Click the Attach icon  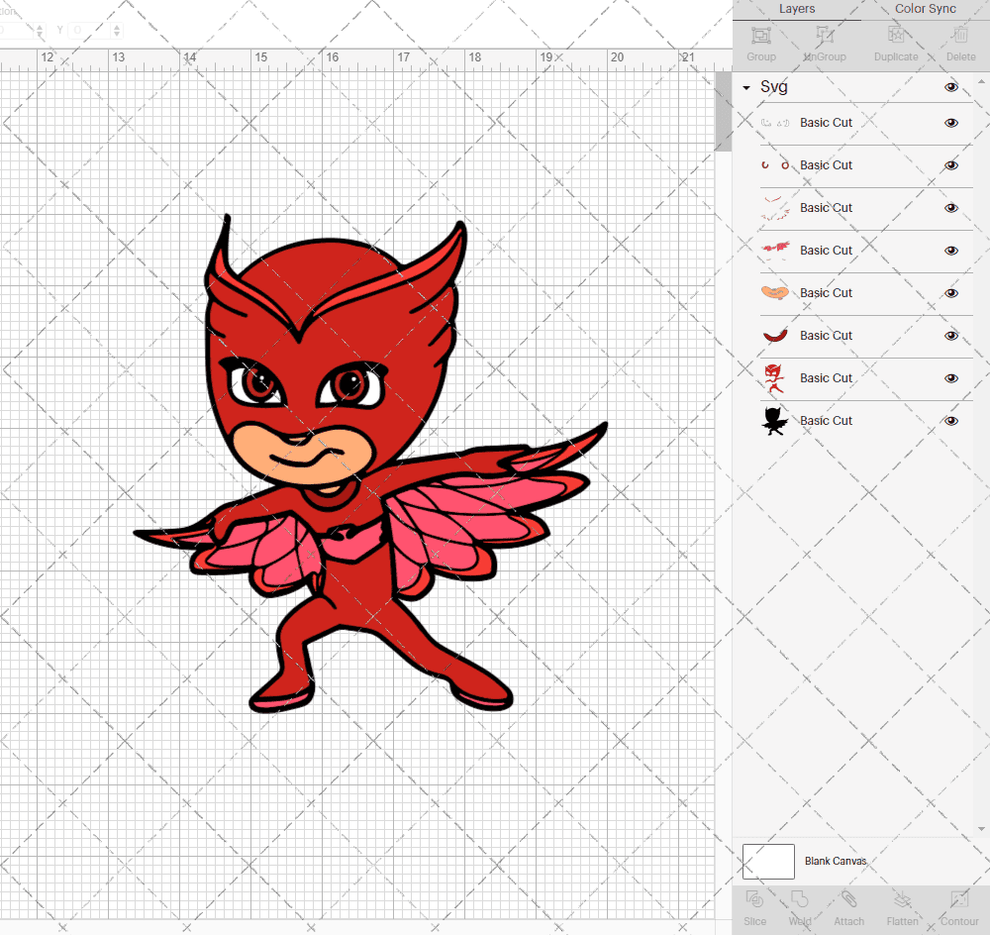coord(849,910)
